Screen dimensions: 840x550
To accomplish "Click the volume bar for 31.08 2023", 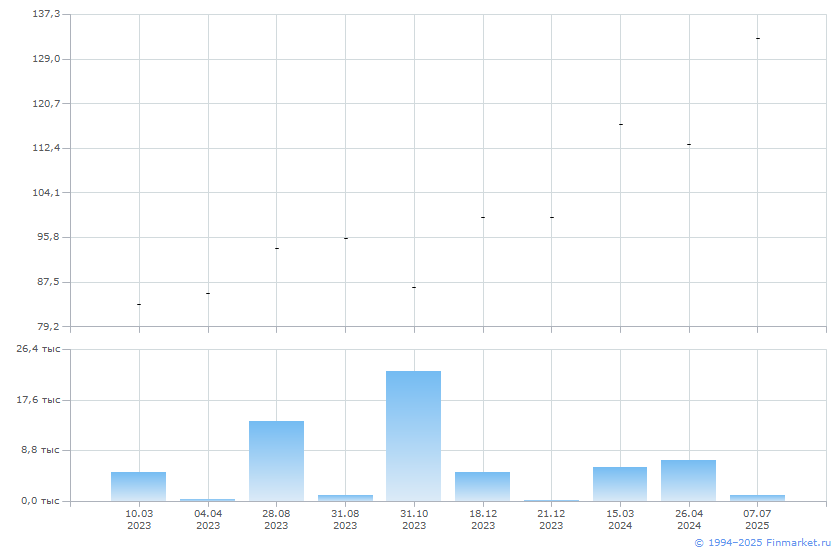I will (x=346, y=498).
